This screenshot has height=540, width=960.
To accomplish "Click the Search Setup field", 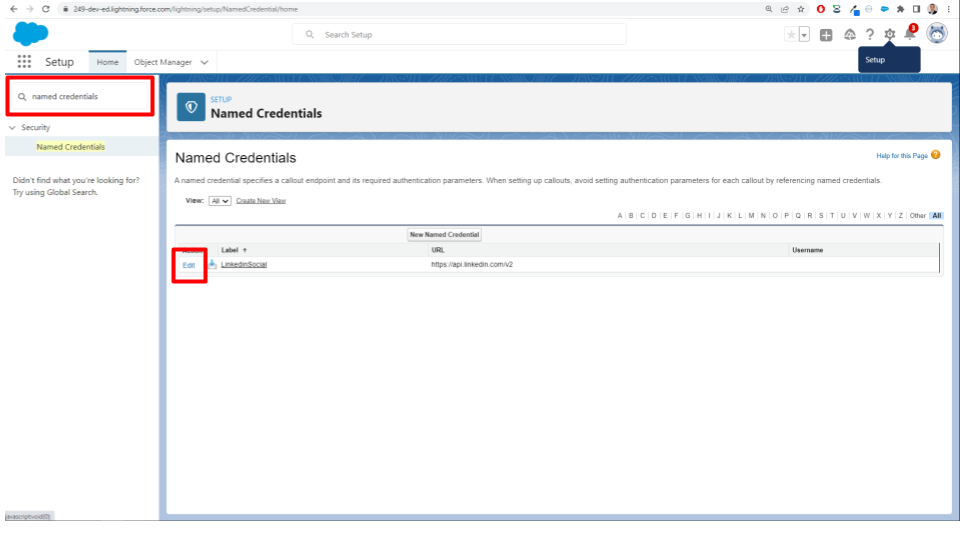I will tap(459, 34).
